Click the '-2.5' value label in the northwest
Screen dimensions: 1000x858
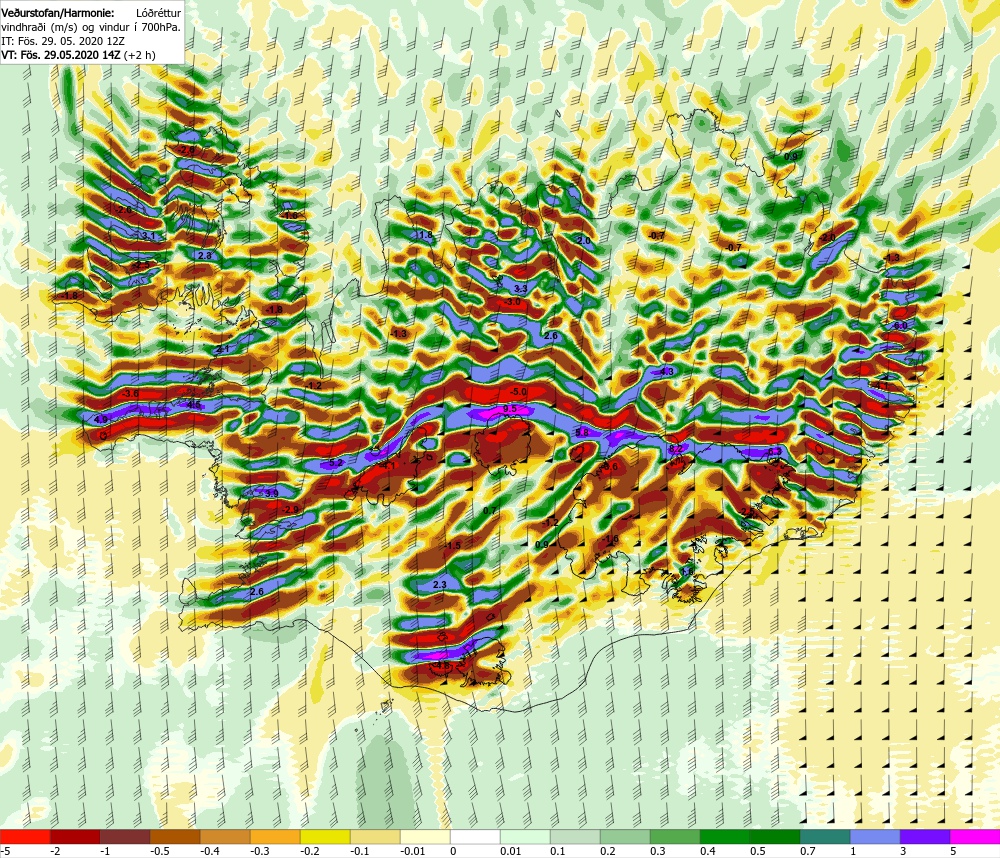141,265
